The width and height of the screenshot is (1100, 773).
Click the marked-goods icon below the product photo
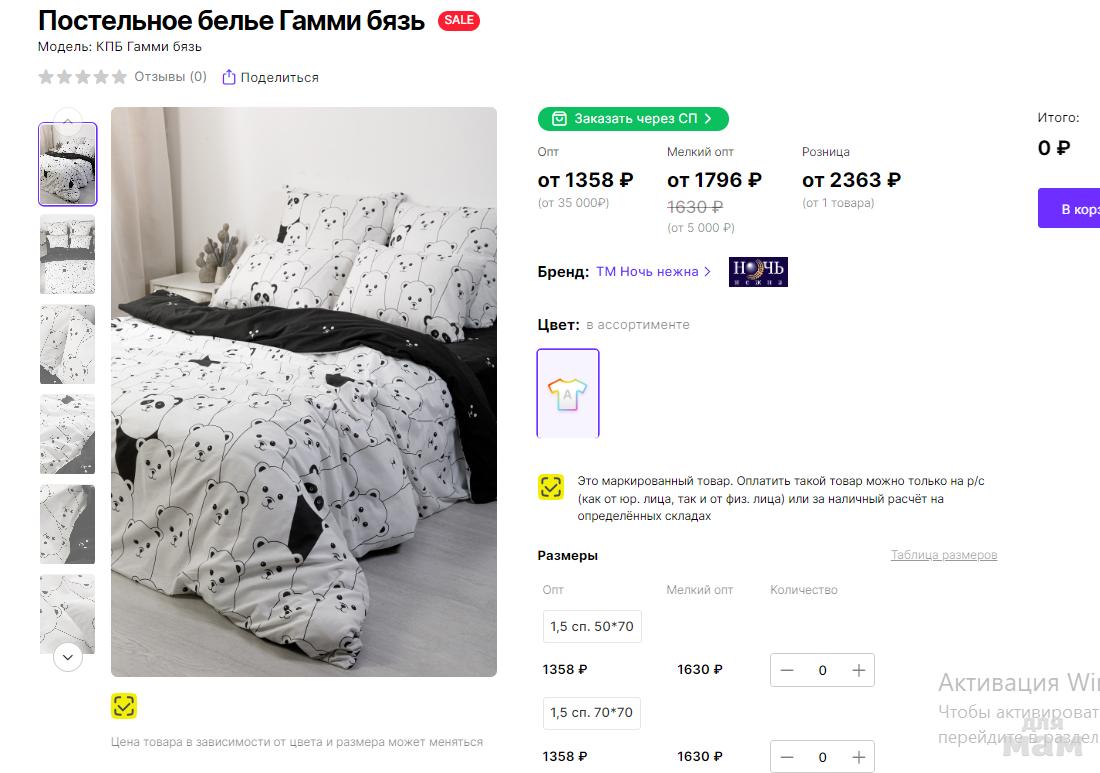click(124, 706)
